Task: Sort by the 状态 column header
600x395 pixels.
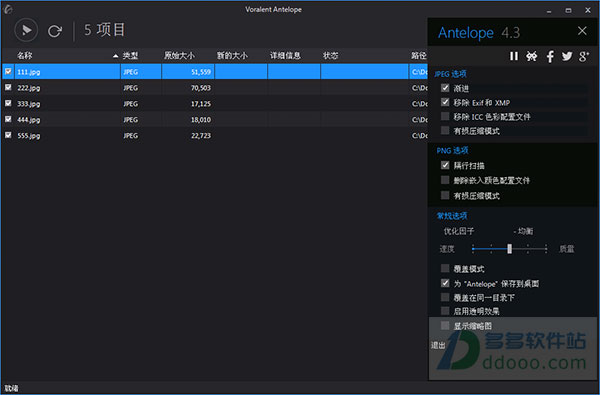Action: (330, 56)
